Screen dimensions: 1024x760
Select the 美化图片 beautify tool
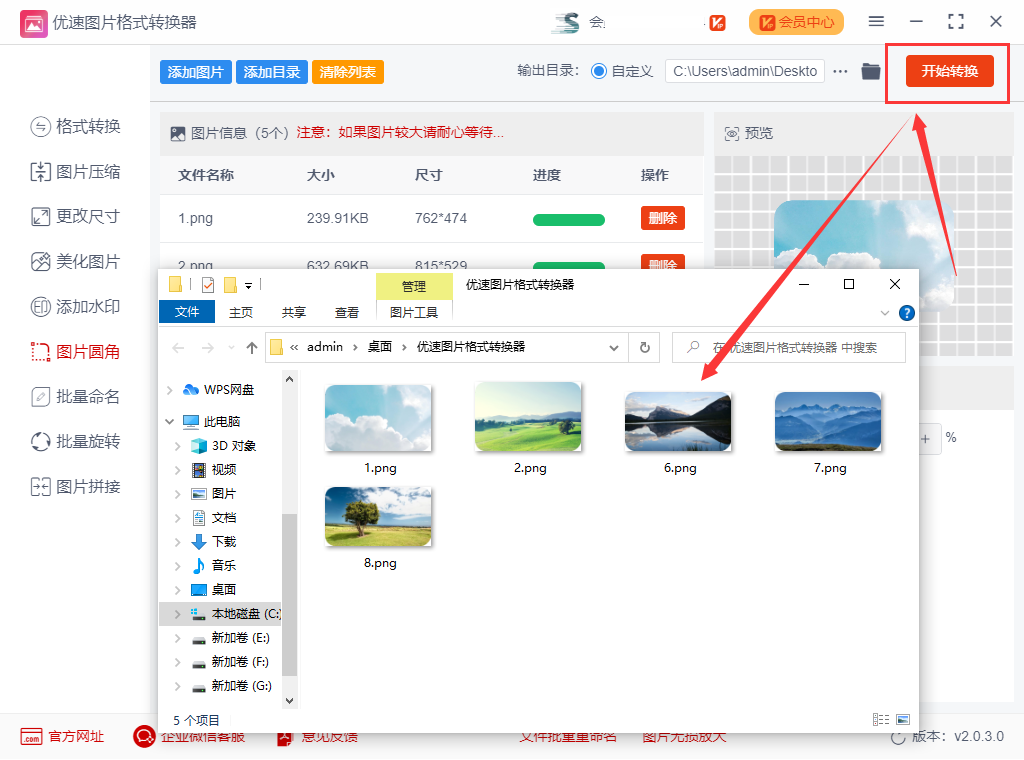pyautogui.click(x=76, y=262)
